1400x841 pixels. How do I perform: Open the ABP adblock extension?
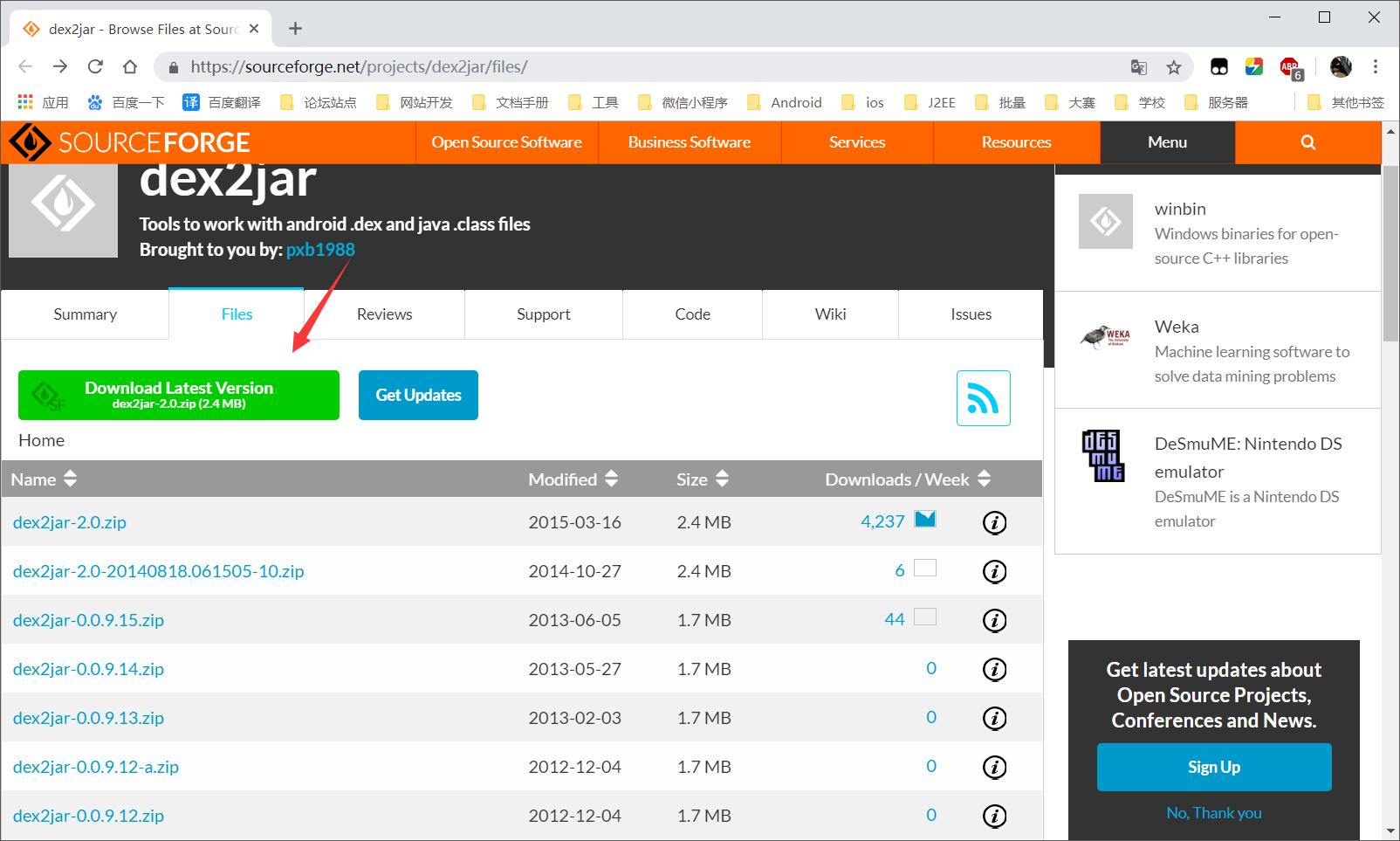click(x=1290, y=67)
